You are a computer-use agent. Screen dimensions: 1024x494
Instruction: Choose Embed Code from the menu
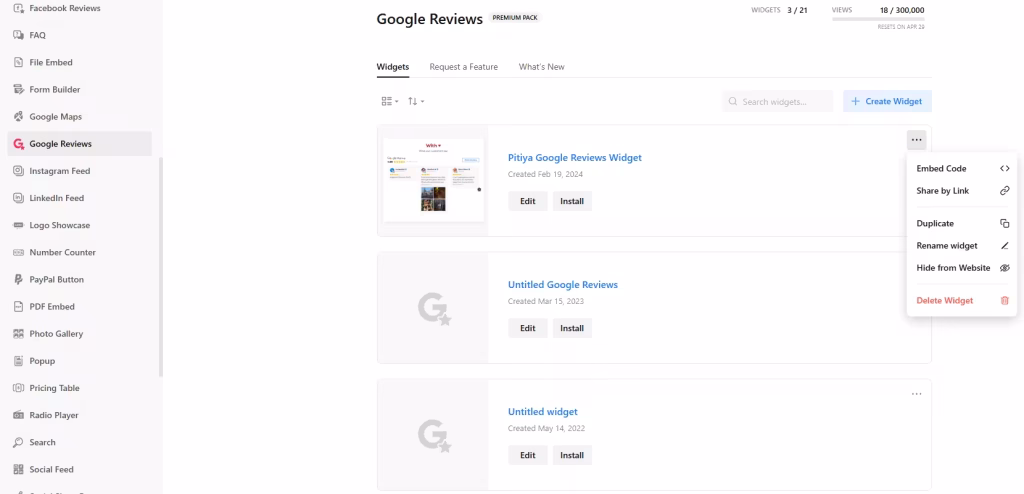[x=963, y=169]
